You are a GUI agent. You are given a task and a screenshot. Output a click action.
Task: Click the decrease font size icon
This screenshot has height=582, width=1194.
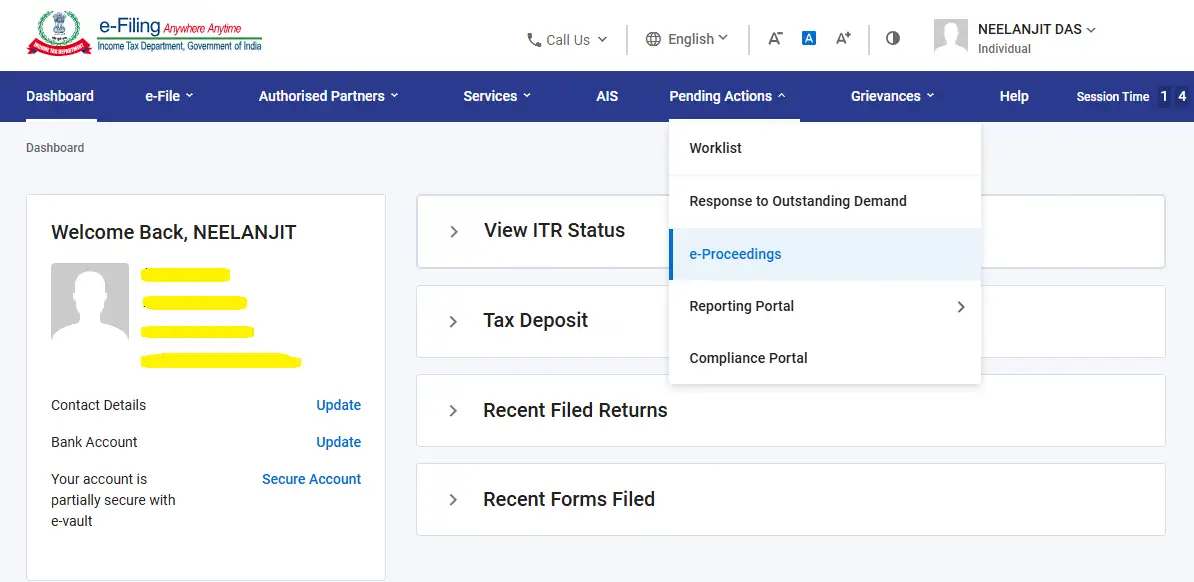coord(775,38)
